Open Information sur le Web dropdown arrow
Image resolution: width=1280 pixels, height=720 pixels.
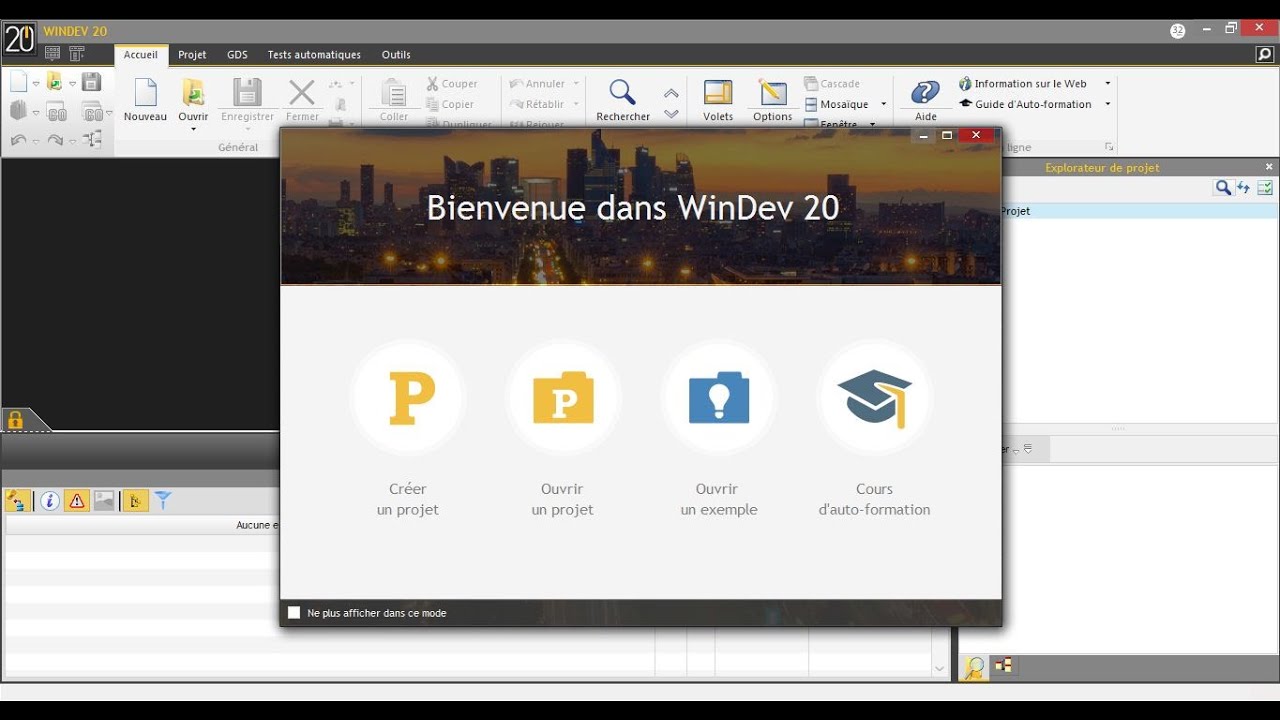click(x=1108, y=84)
